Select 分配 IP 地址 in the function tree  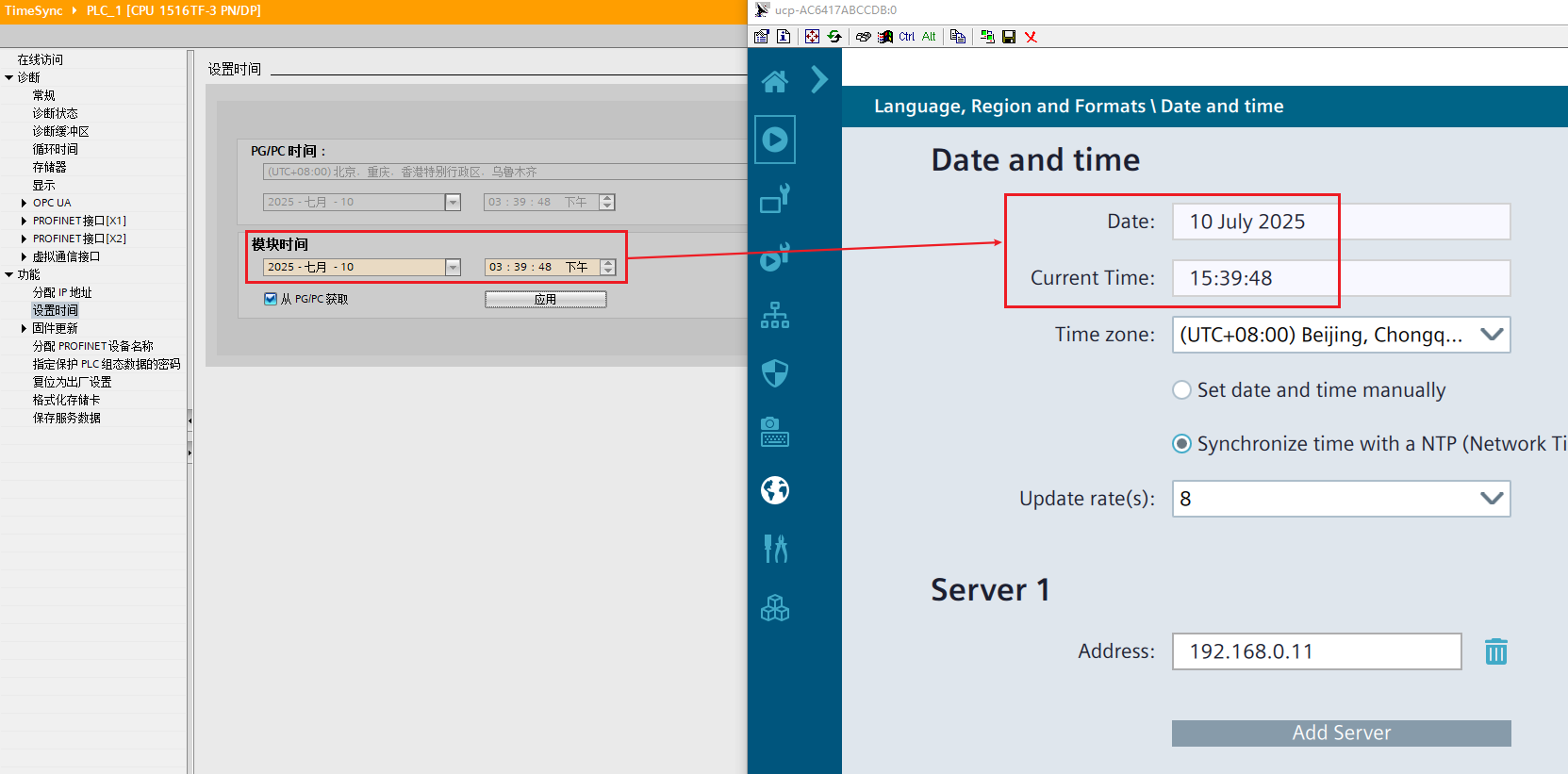pos(62,292)
